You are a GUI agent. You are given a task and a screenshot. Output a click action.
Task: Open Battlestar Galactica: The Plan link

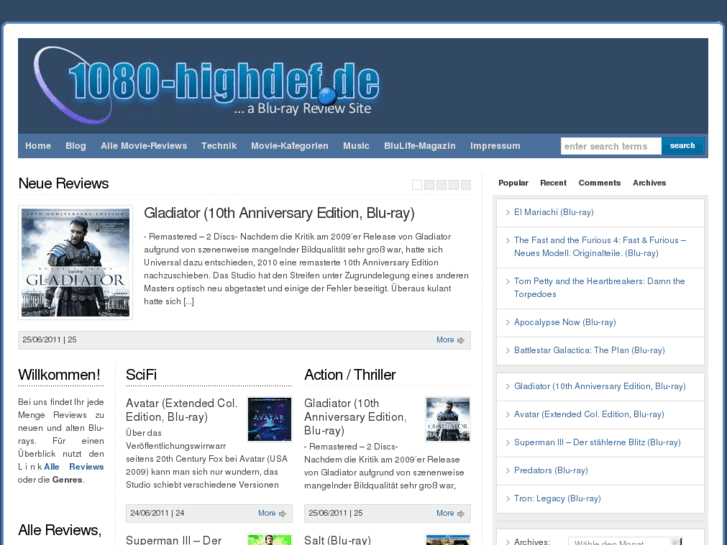click(x=589, y=350)
